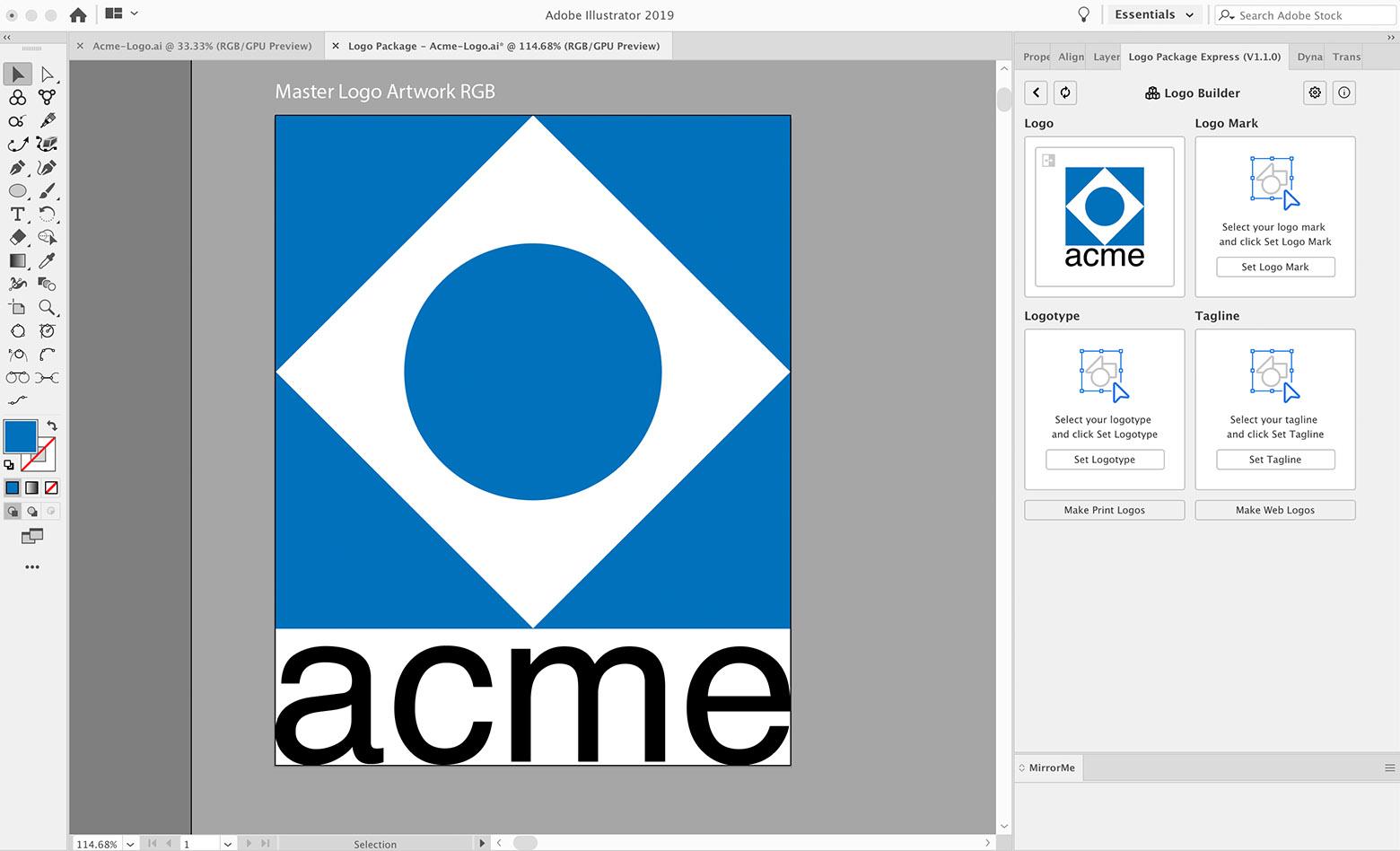Viewport: 1400px width, 851px height.
Task: Set paint type to Color
Action: click(13, 487)
